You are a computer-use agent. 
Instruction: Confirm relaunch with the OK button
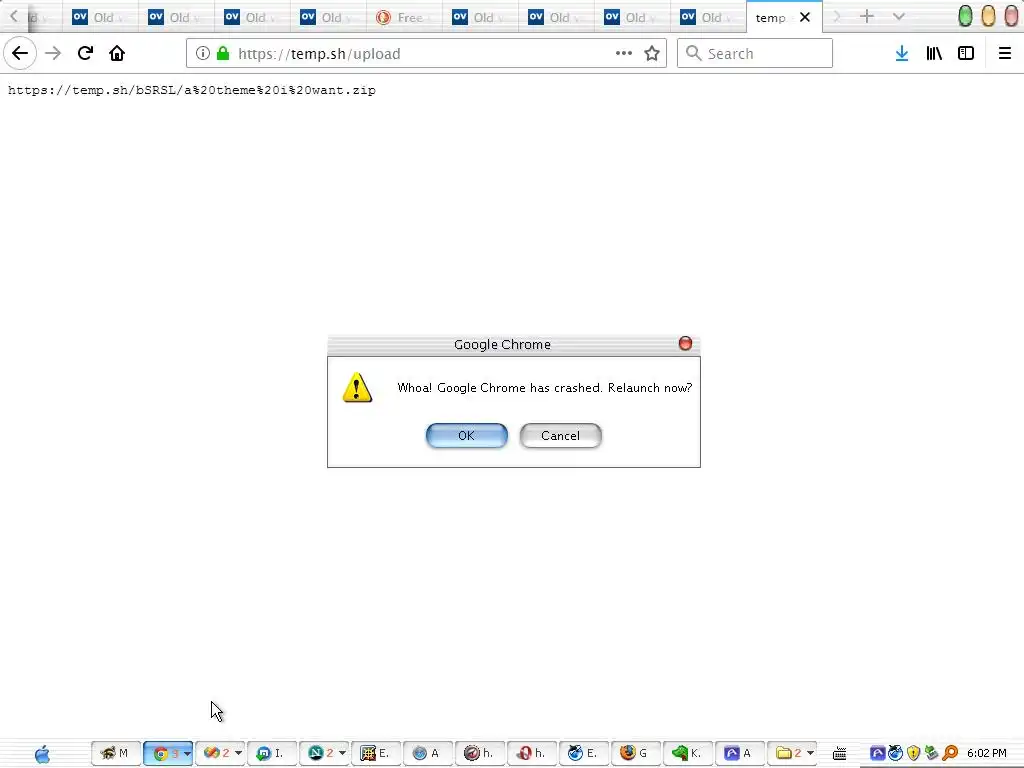466,436
